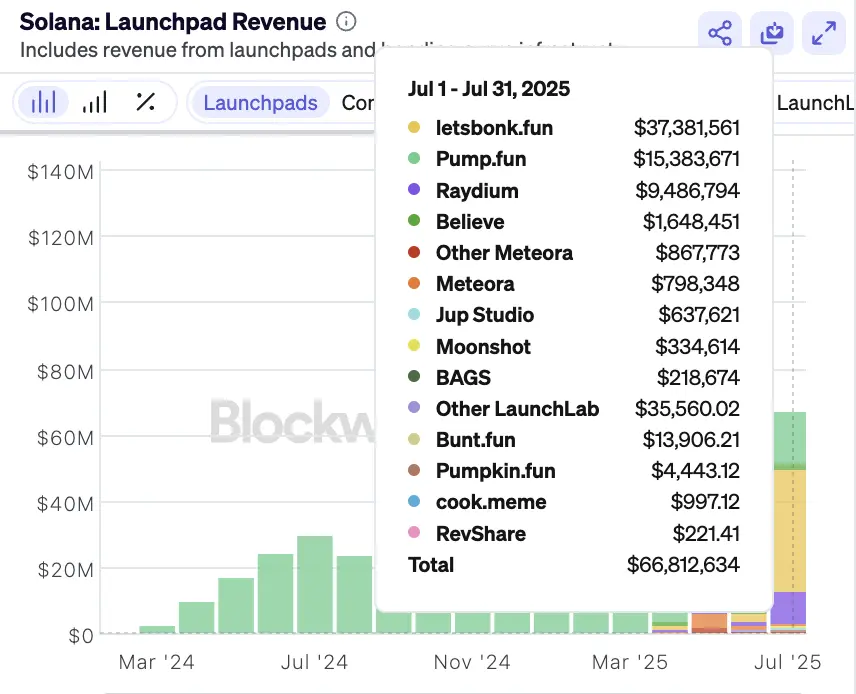Click the purple Raydium legend dot
Viewport: 856px width, 694px height.
coord(415,190)
